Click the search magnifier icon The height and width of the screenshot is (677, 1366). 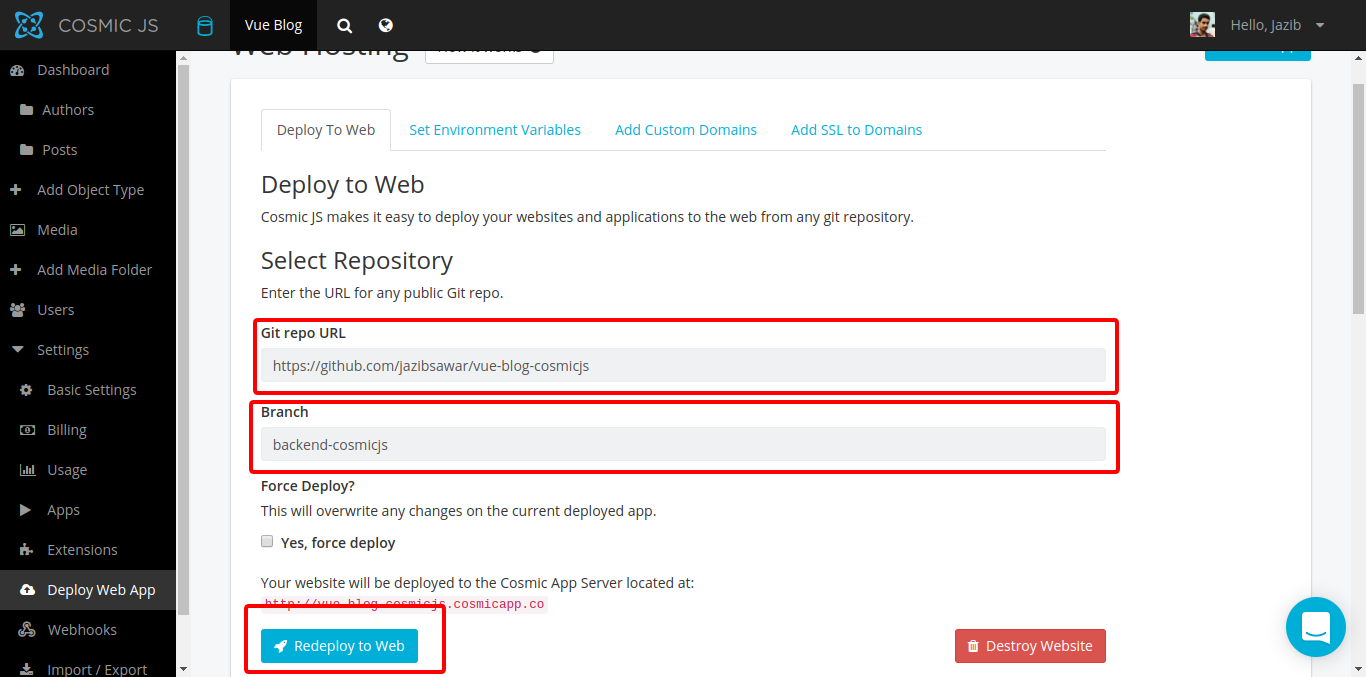click(344, 26)
